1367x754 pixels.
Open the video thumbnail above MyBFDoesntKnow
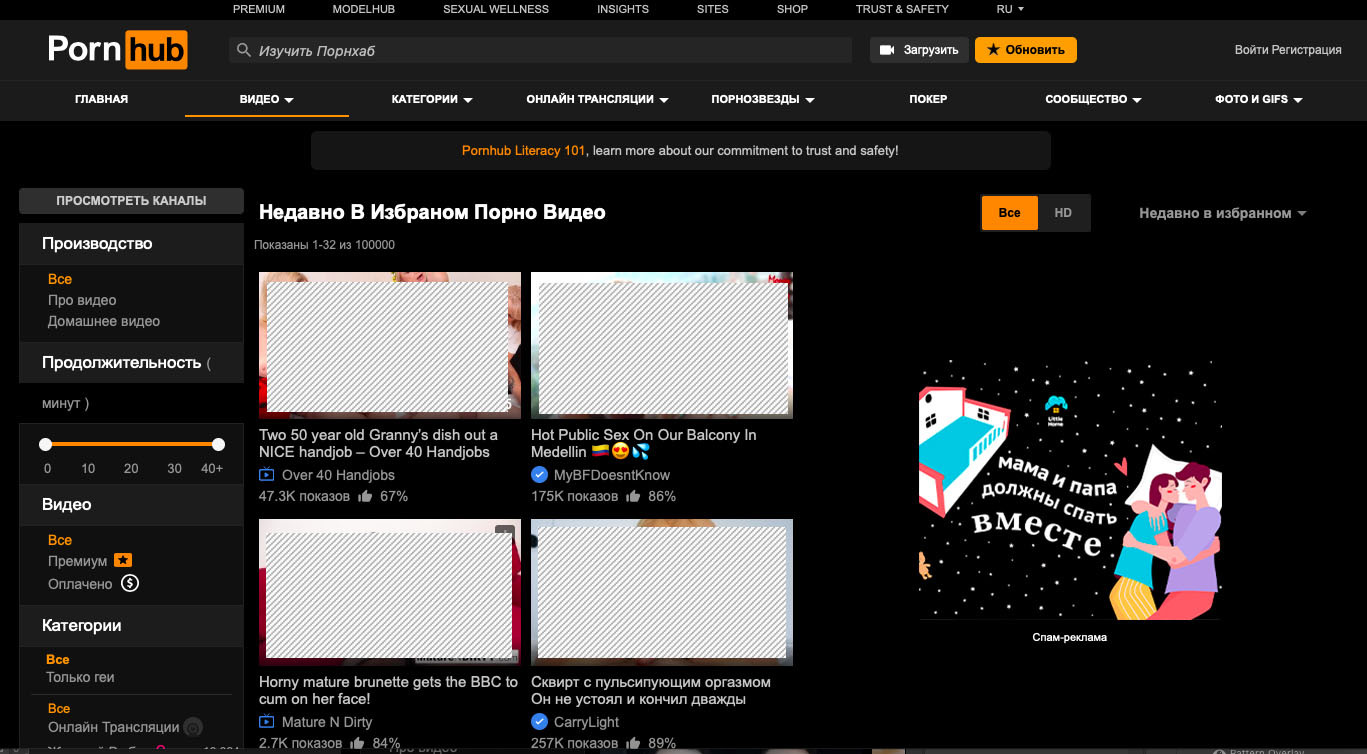pyautogui.click(x=662, y=345)
